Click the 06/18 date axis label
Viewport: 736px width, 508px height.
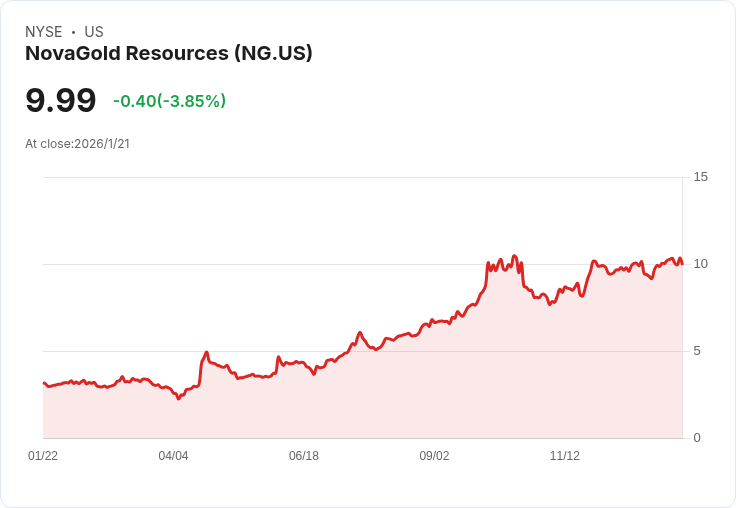tap(304, 456)
